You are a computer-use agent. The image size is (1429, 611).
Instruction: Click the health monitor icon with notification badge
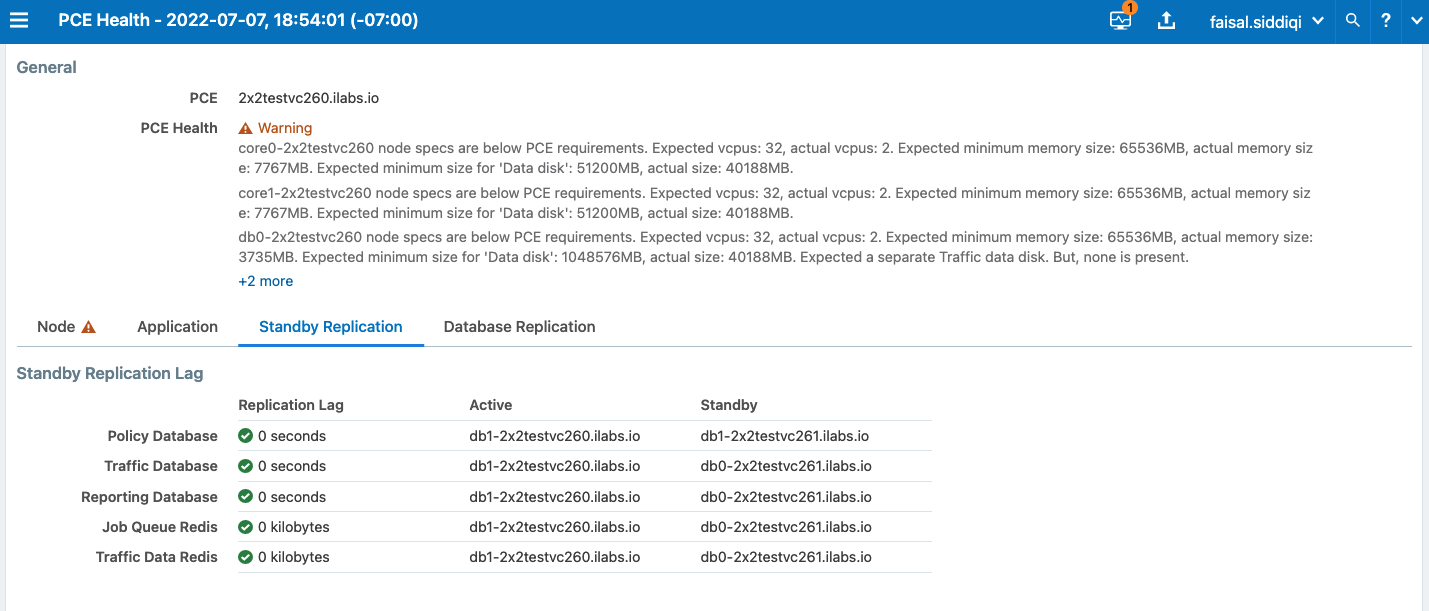tap(1119, 20)
